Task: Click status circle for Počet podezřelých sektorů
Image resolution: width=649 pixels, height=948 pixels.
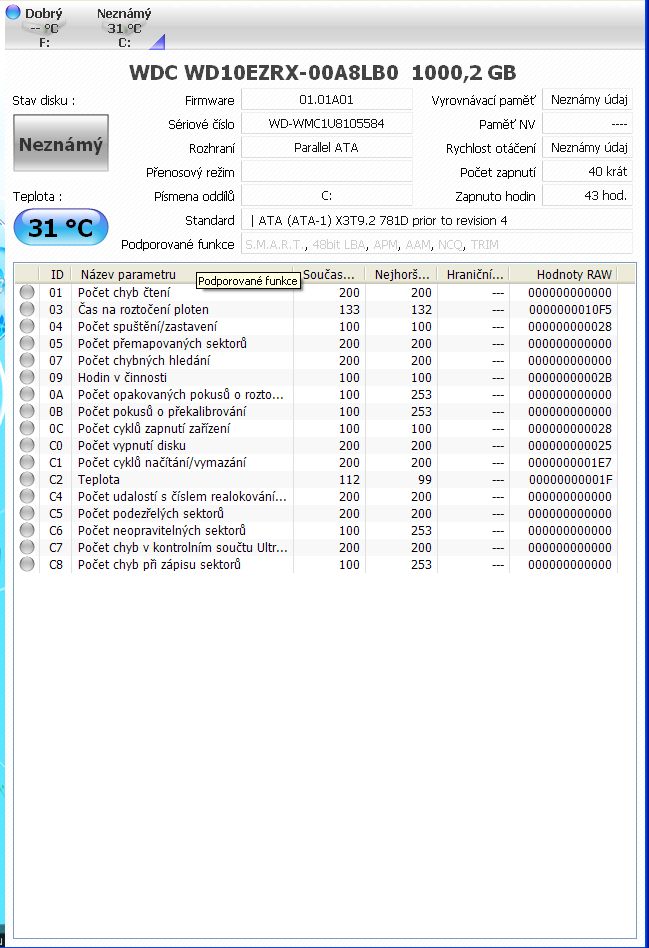Action: [x=27, y=513]
